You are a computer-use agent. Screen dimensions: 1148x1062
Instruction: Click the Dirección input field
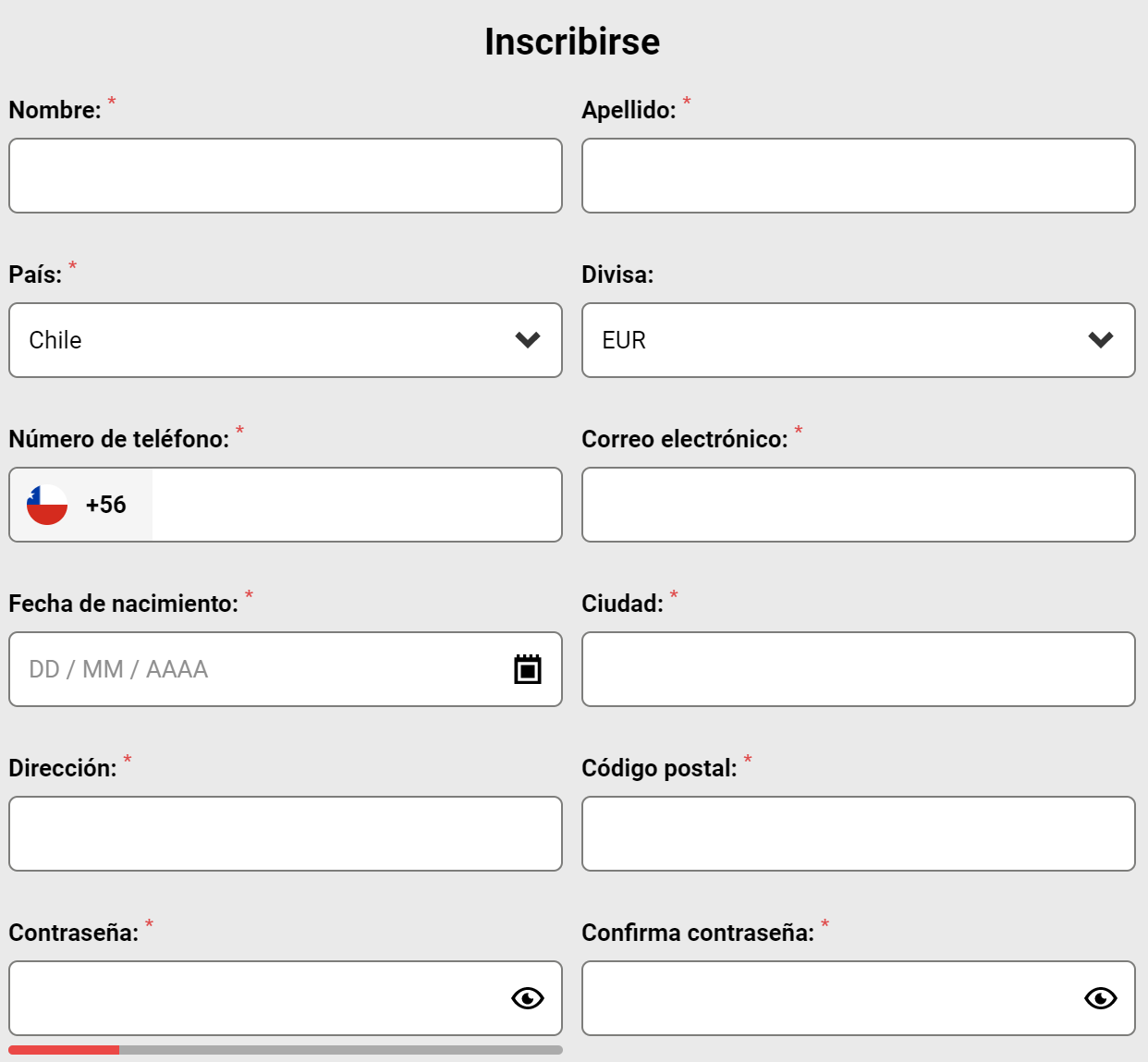click(x=286, y=834)
